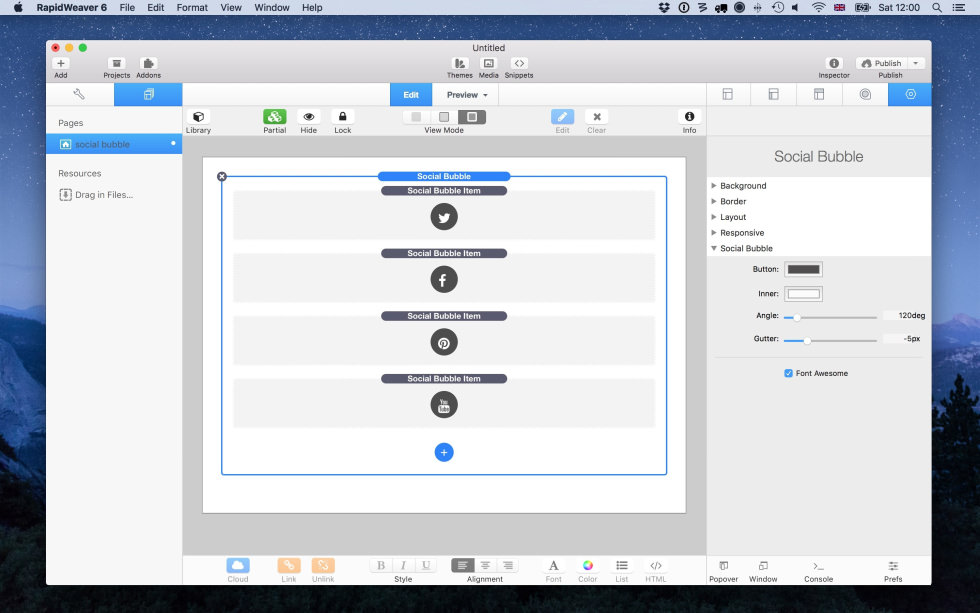Click the Twitter bubble icon
The width and height of the screenshot is (980, 613).
point(444,217)
